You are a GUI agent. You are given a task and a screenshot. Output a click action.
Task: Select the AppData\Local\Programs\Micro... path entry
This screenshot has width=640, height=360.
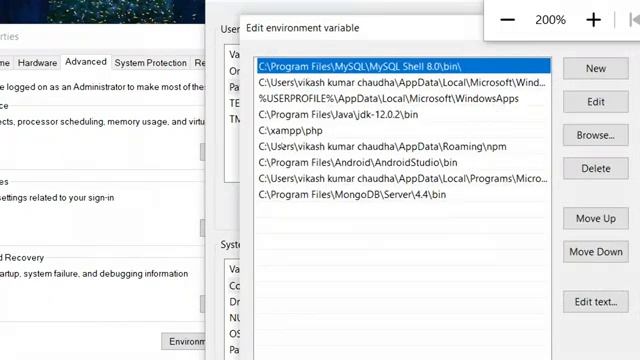tap(403, 179)
